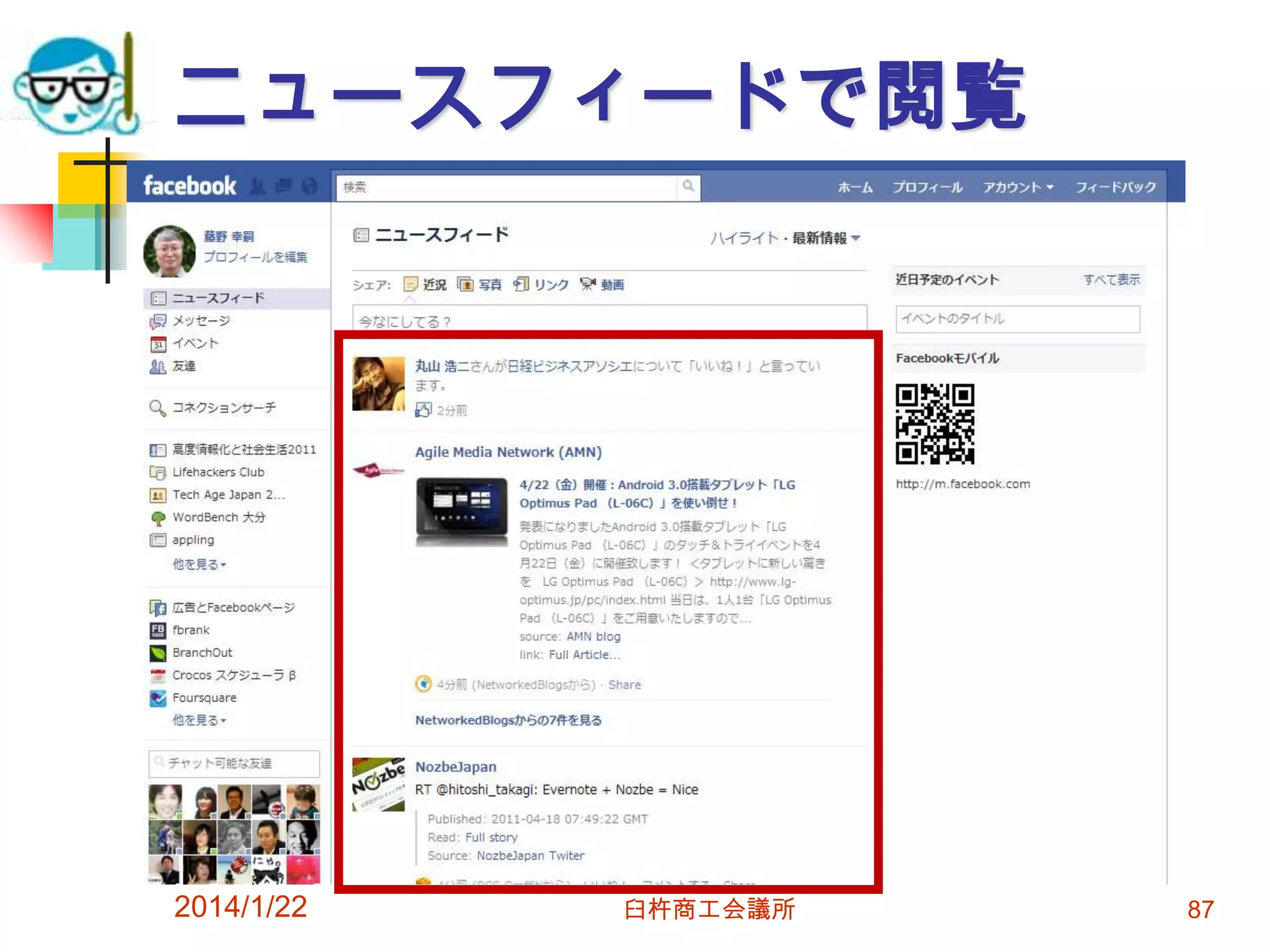Click the Agile Media Network logo
This screenshot has height=952, width=1270.
(x=378, y=470)
